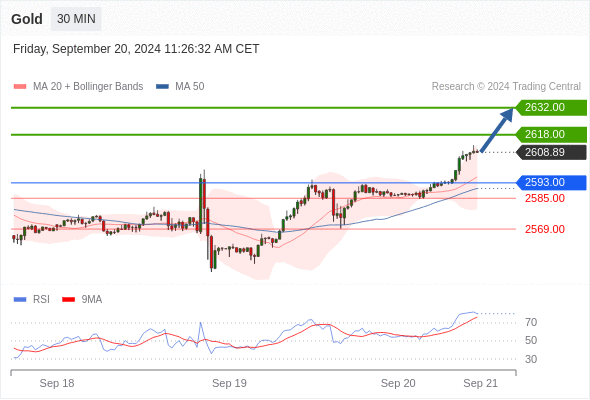Click the 2593.00 blue pivot price tag
The image size is (590, 400).
point(551,183)
